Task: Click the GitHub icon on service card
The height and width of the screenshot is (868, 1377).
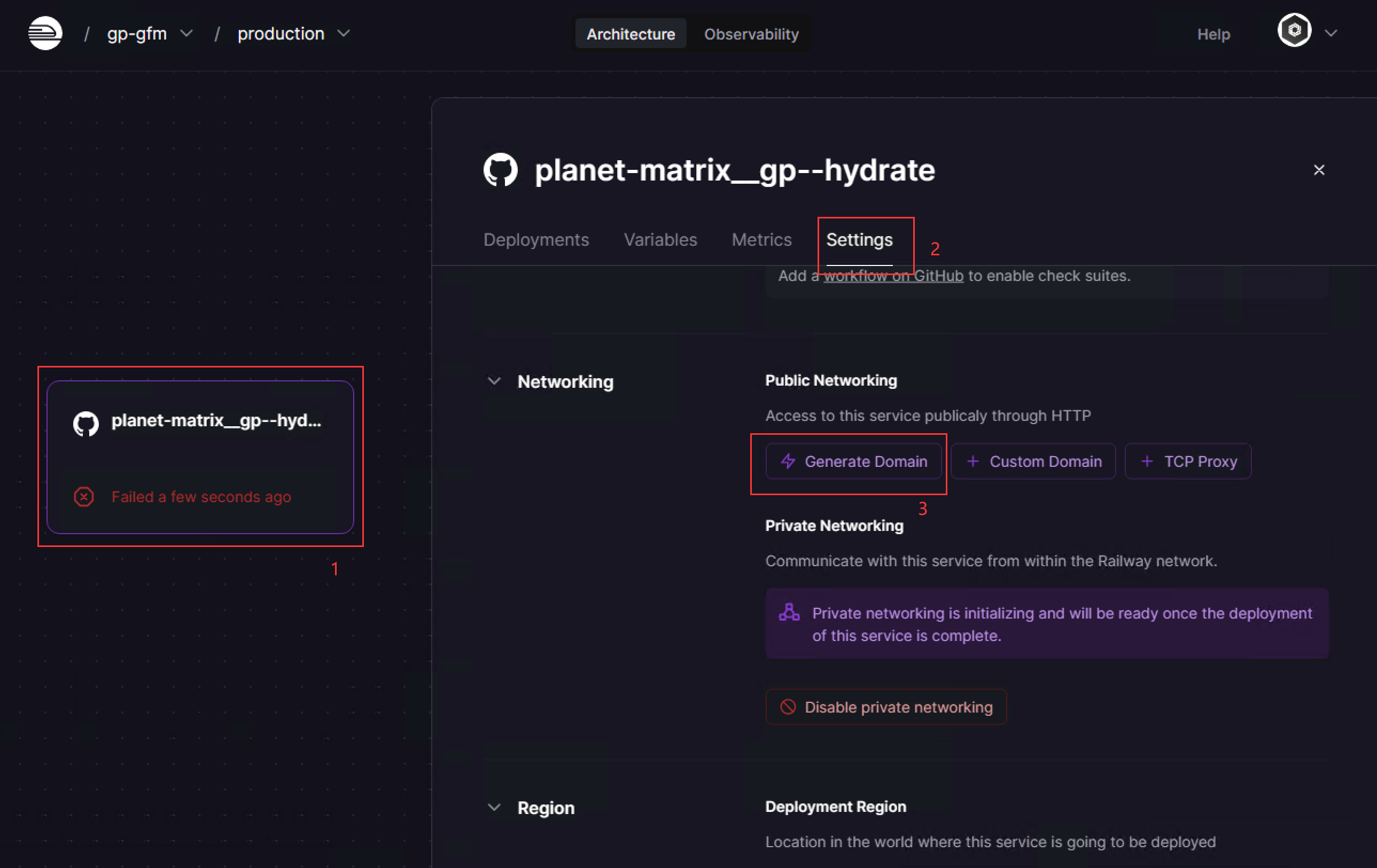Action: point(86,424)
